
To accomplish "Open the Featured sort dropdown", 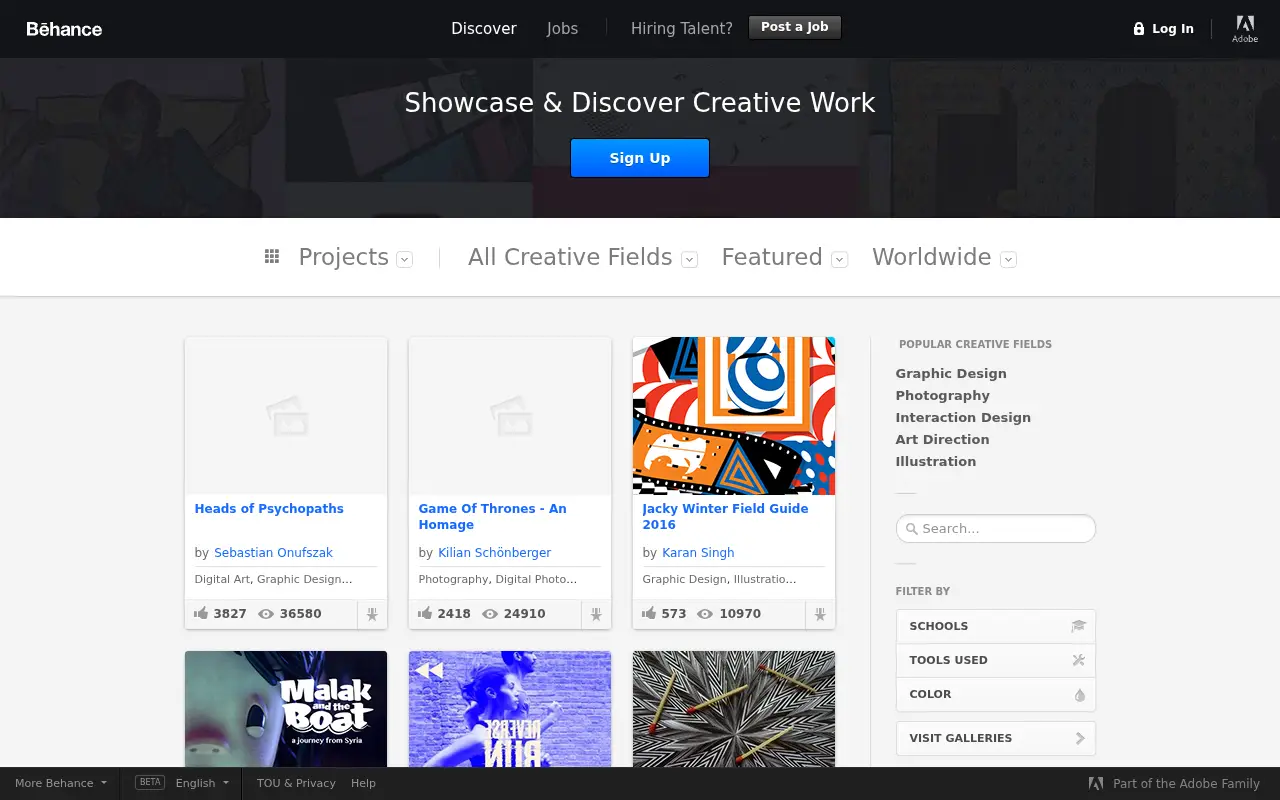I will (x=840, y=259).
